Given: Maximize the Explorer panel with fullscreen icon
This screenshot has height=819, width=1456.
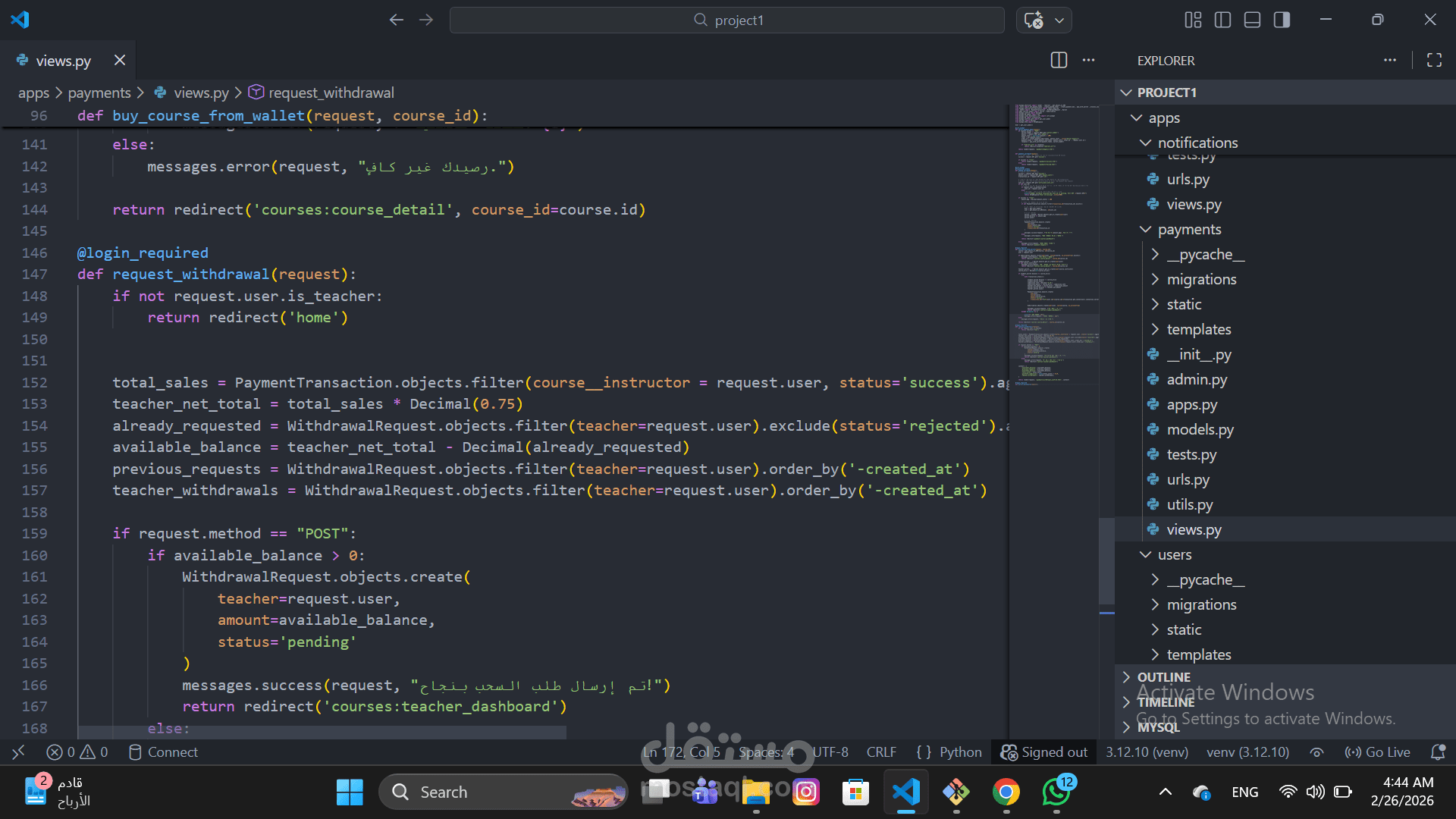Looking at the screenshot, I should point(1434,60).
